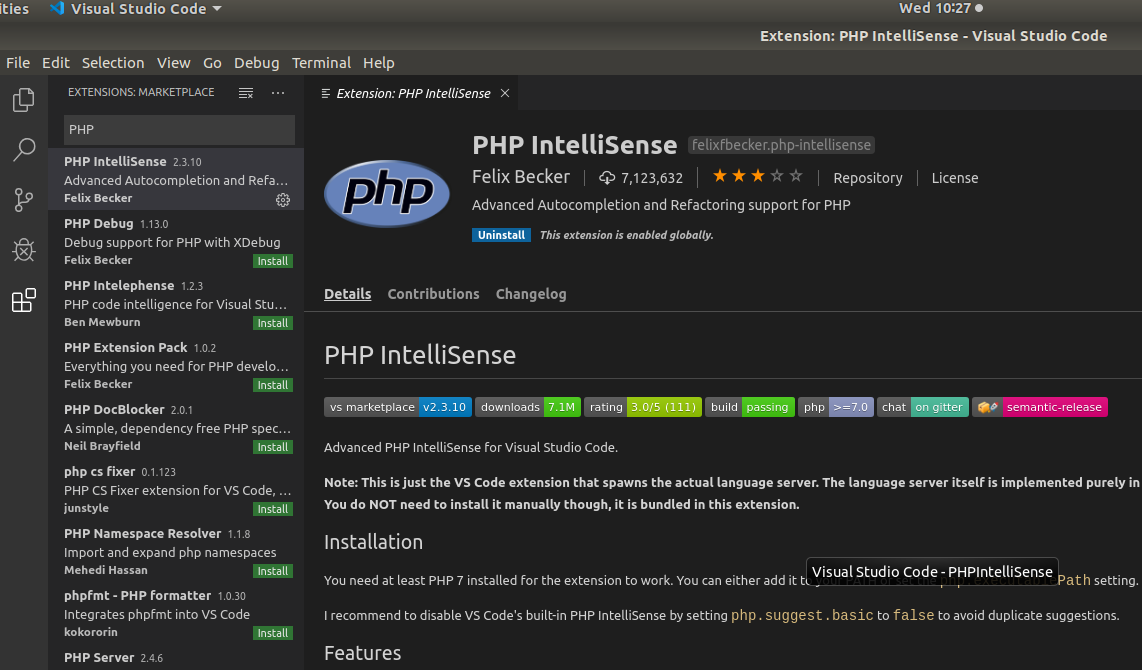This screenshot has height=670, width=1142.
Task: Click the extensions search field containing PHP
Action: (x=179, y=130)
